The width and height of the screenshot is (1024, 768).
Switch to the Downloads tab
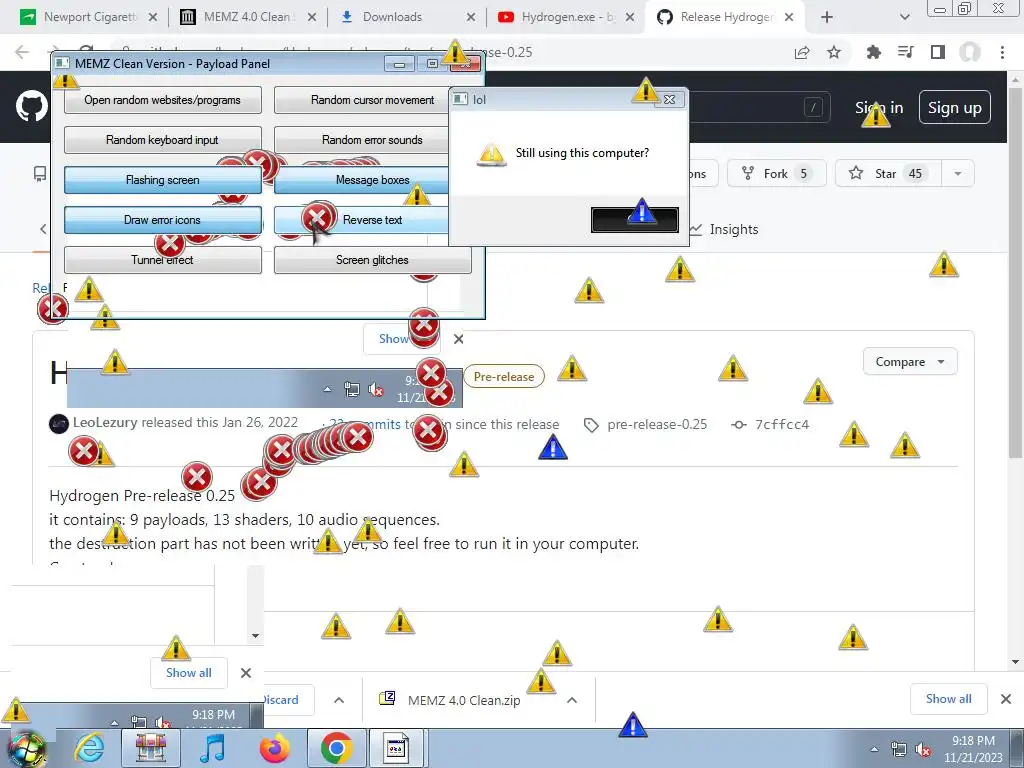coord(407,17)
